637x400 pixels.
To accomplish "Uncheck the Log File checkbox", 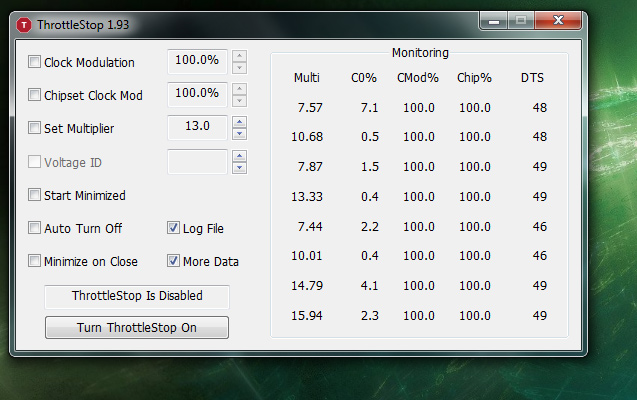I will (x=173, y=227).
